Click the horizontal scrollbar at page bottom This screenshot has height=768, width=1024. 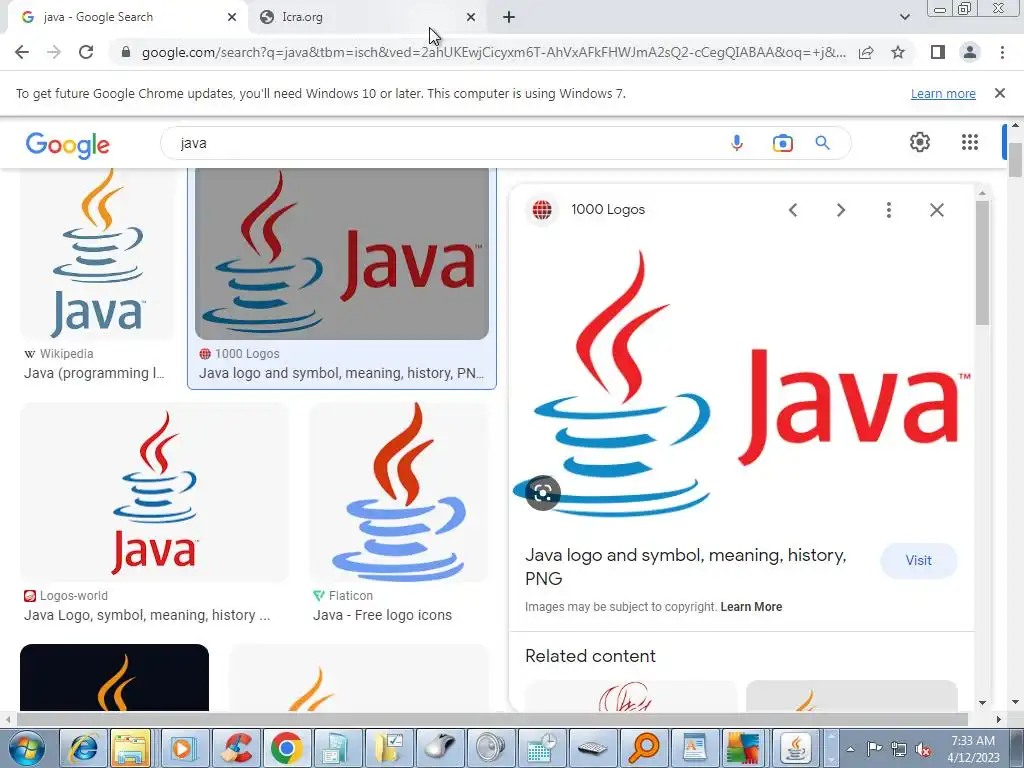[x=492, y=719]
